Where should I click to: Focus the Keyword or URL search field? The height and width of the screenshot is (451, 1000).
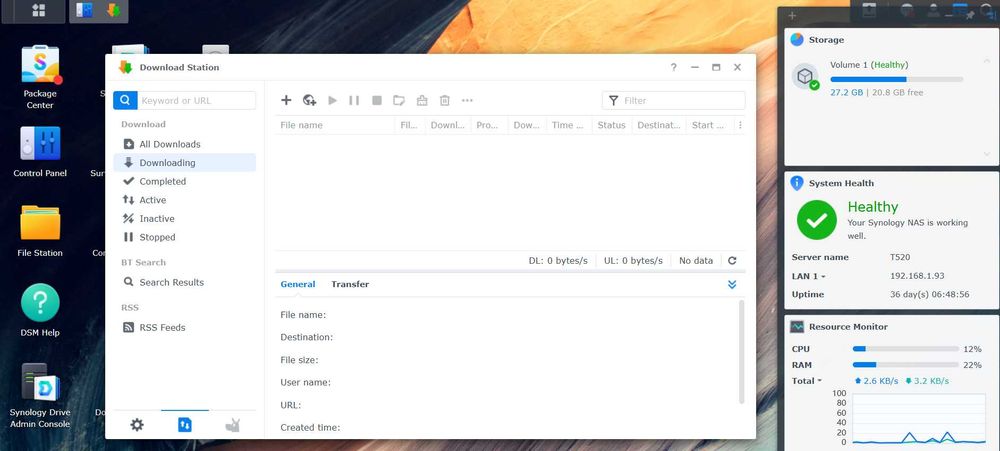[197, 100]
